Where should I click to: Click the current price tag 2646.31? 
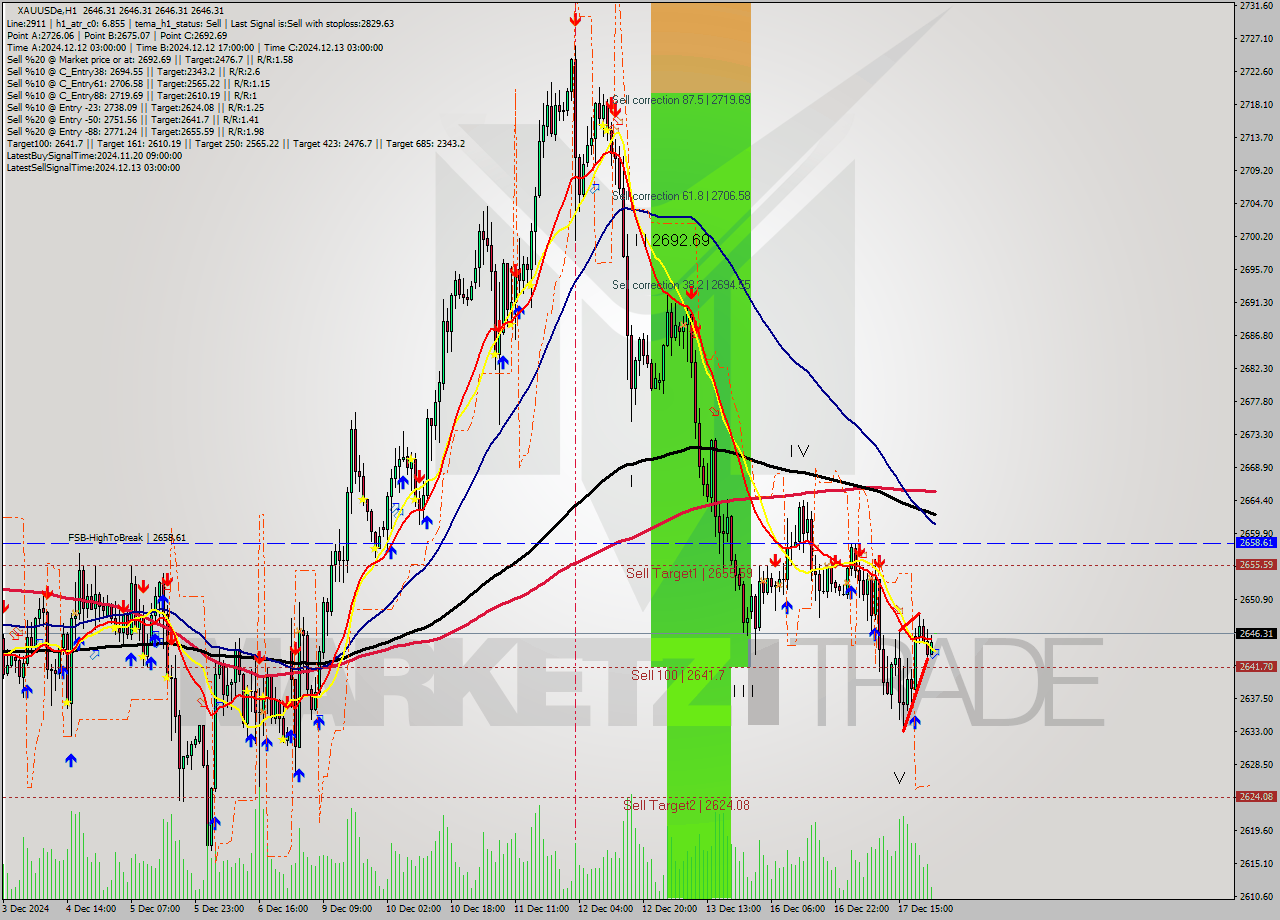coord(1256,633)
